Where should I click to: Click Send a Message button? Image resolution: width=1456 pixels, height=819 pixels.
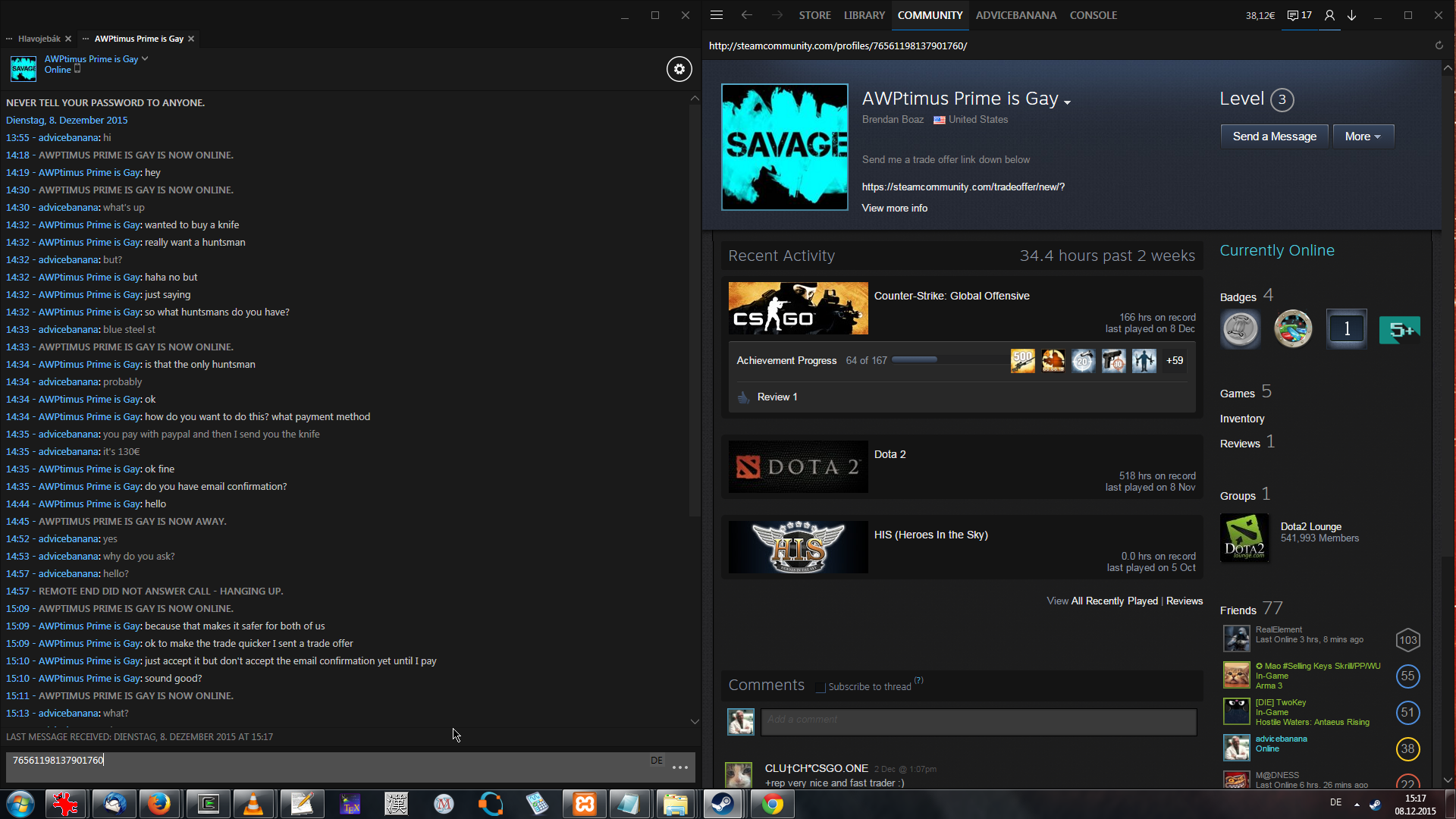click(x=1274, y=136)
